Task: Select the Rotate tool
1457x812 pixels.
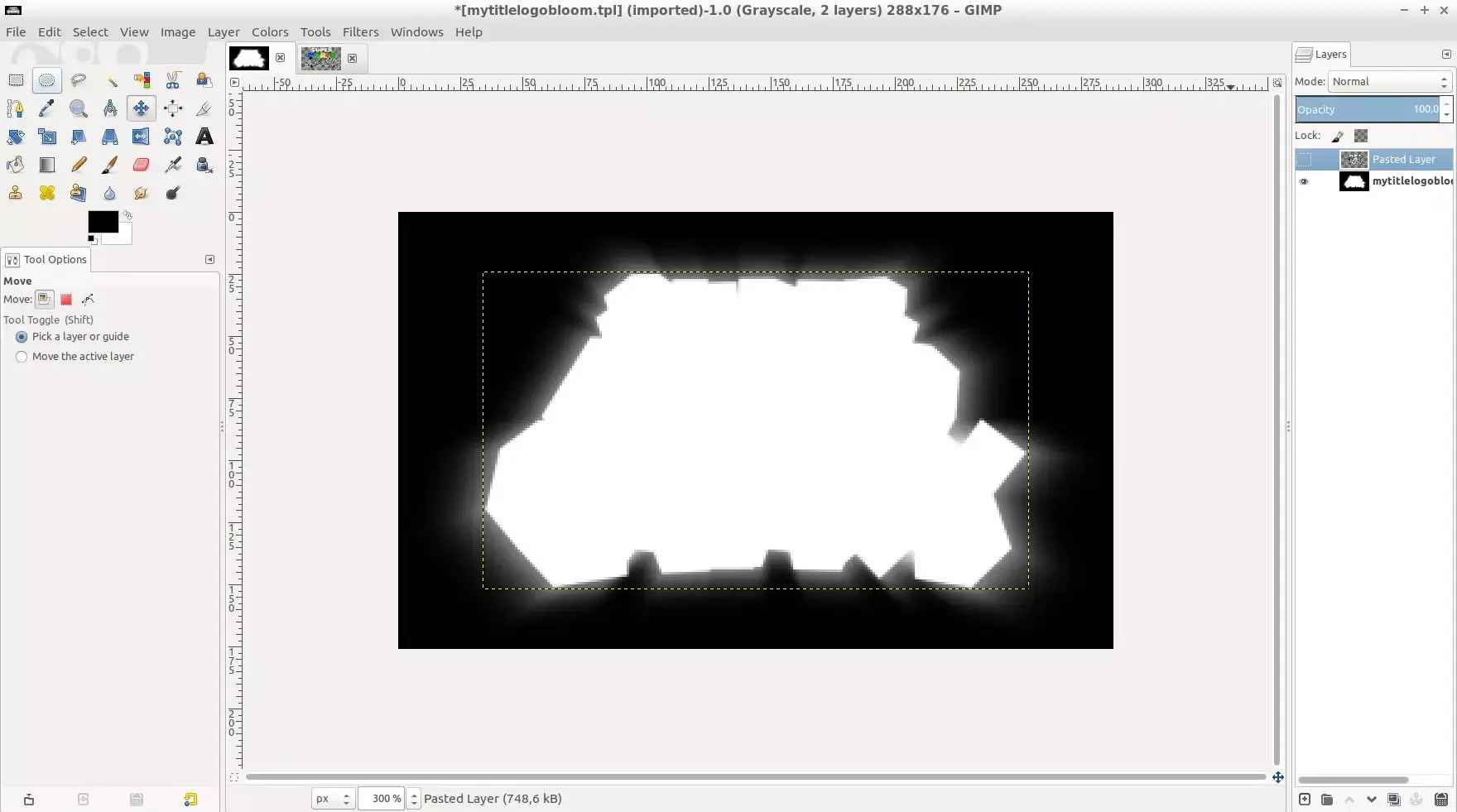Action: point(16,137)
